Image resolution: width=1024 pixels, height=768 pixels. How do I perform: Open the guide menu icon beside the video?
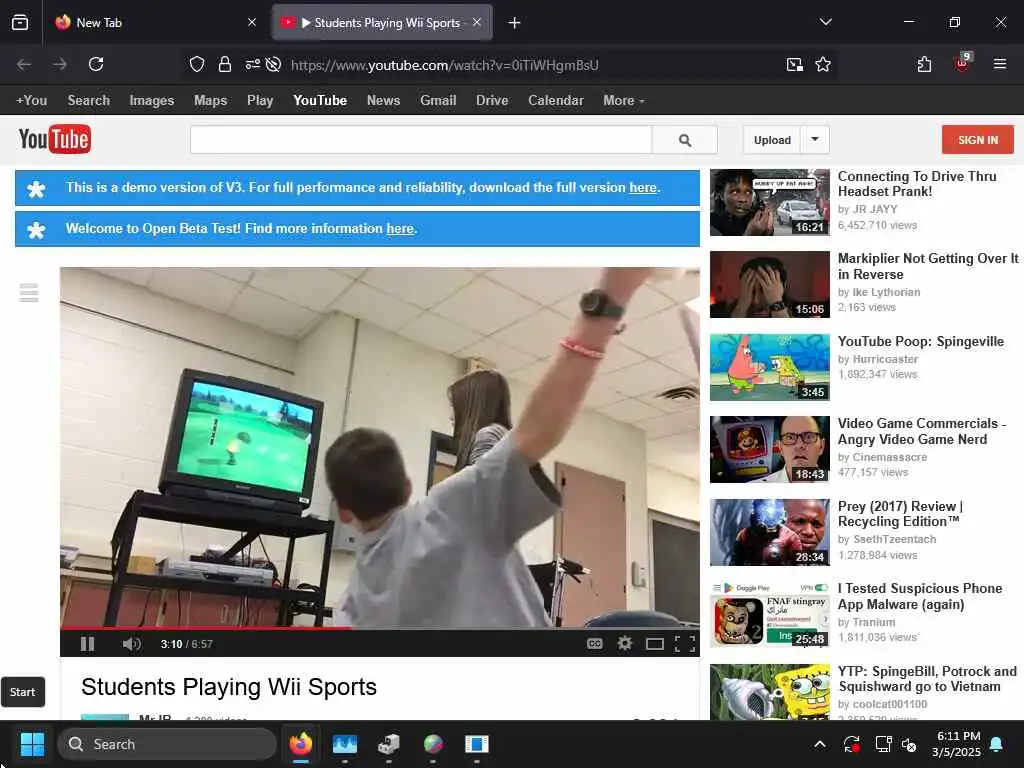click(x=29, y=293)
